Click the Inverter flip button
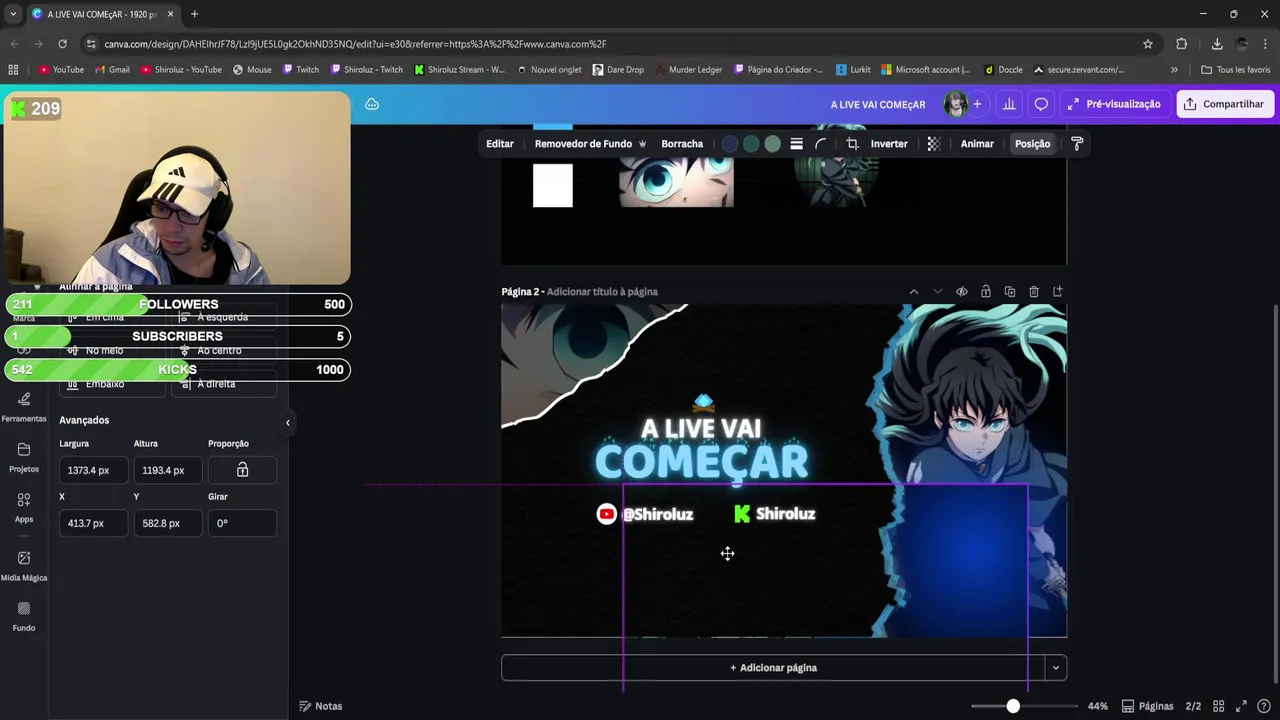The image size is (1280, 720). click(889, 144)
